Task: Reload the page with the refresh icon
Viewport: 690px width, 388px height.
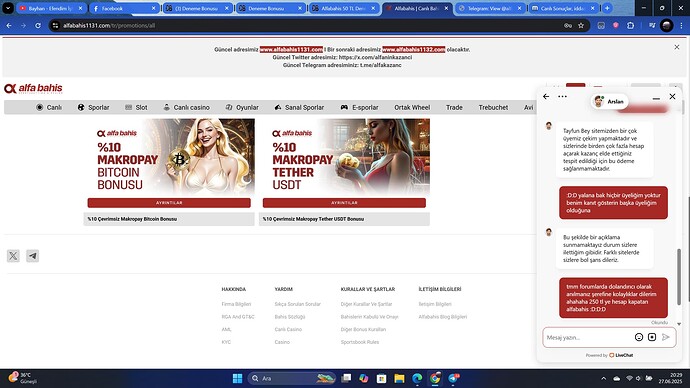Action: click(38, 26)
